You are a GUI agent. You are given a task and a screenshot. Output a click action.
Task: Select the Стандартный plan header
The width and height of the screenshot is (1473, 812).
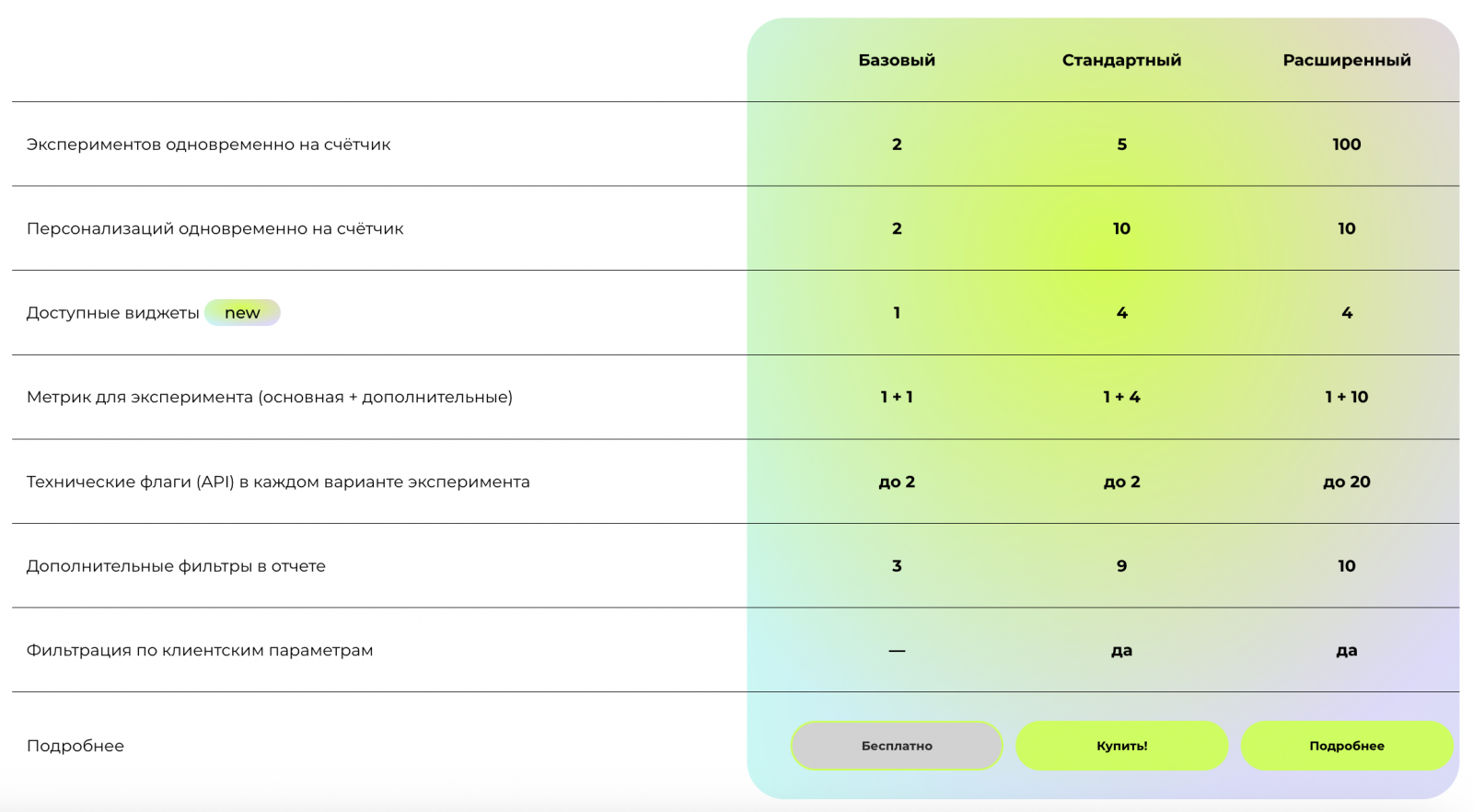1121,61
